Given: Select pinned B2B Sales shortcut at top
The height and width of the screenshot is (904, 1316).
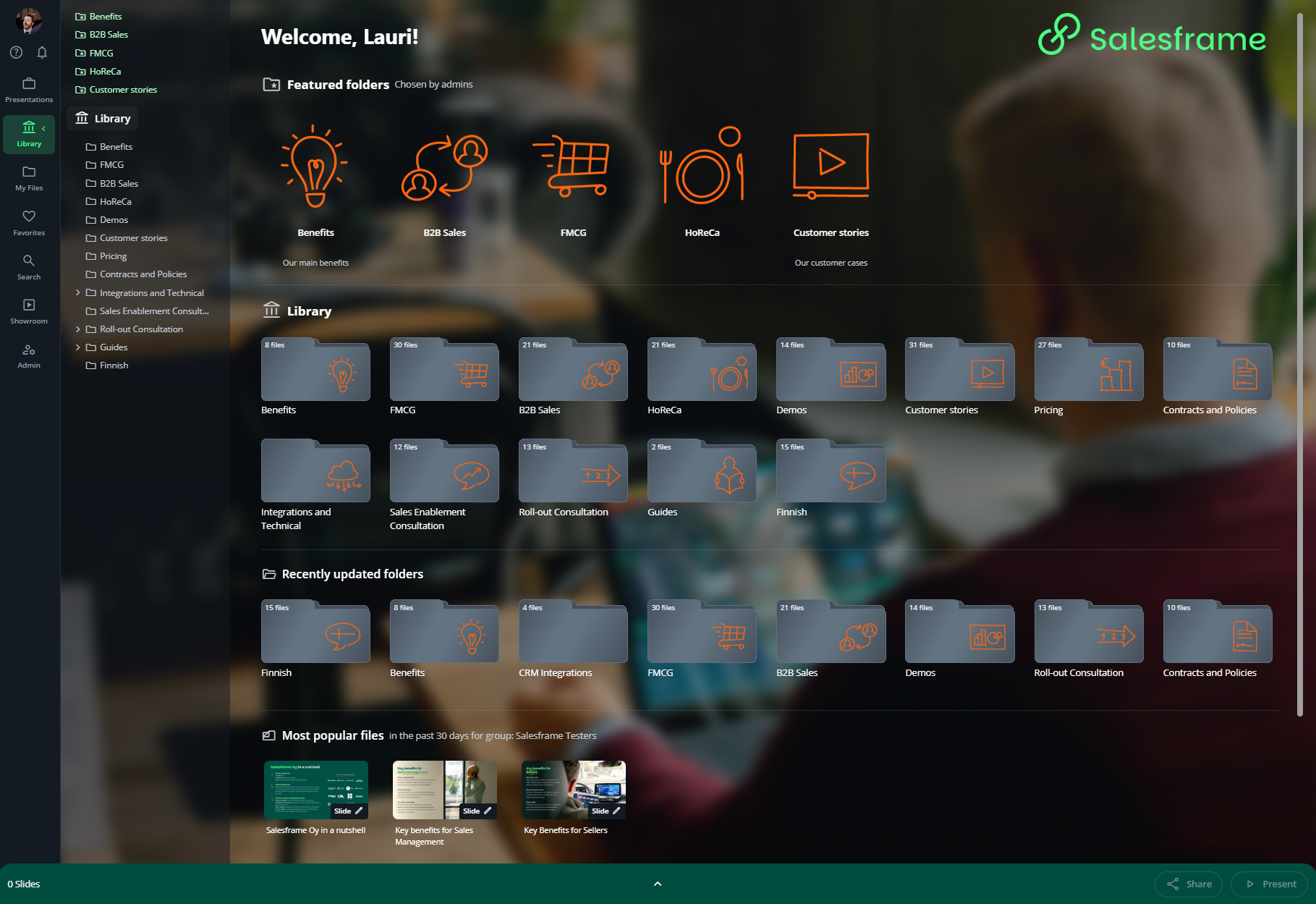Looking at the screenshot, I should click(101, 35).
